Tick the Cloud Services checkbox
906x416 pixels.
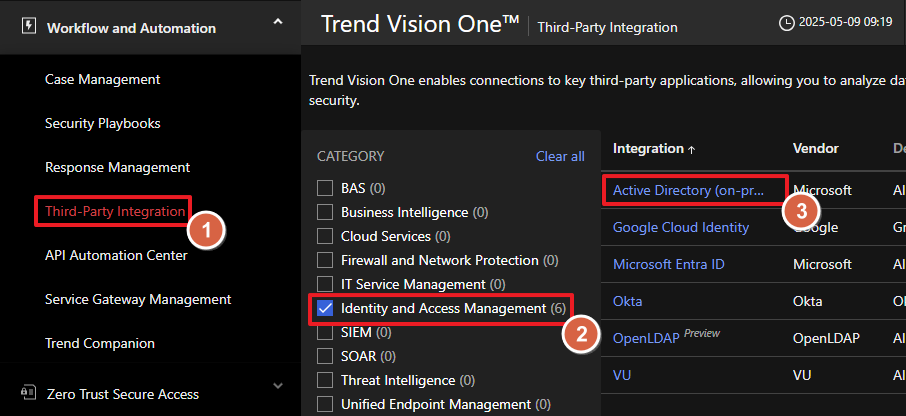pyautogui.click(x=324, y=236)
